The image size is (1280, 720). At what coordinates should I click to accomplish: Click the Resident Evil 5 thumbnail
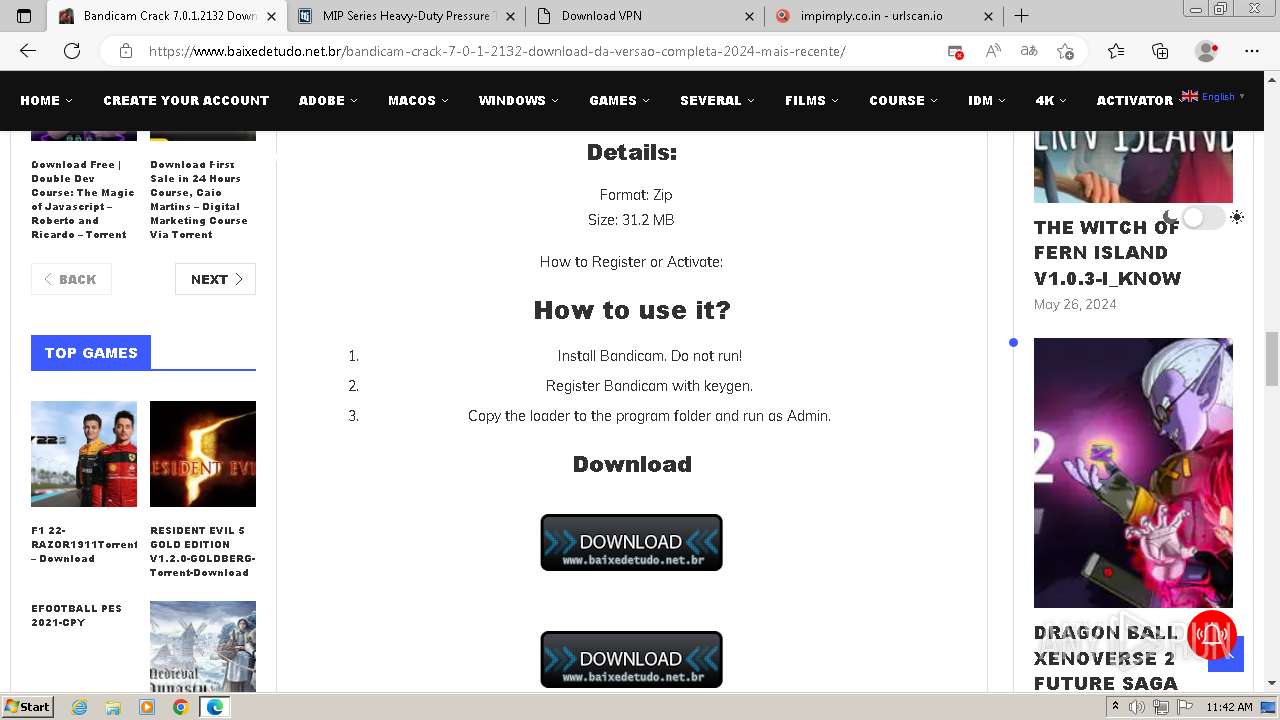pyautogui.click(x=203, y=454)
